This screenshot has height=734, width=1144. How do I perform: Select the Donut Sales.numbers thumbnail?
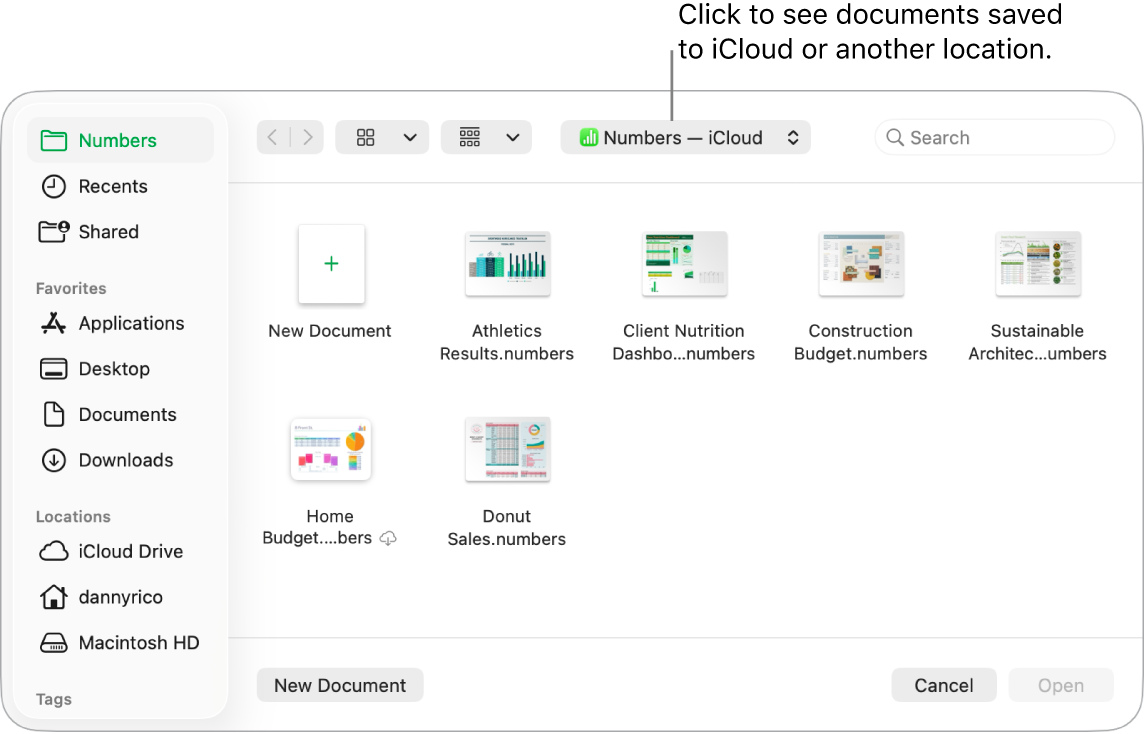pos(507,449)
